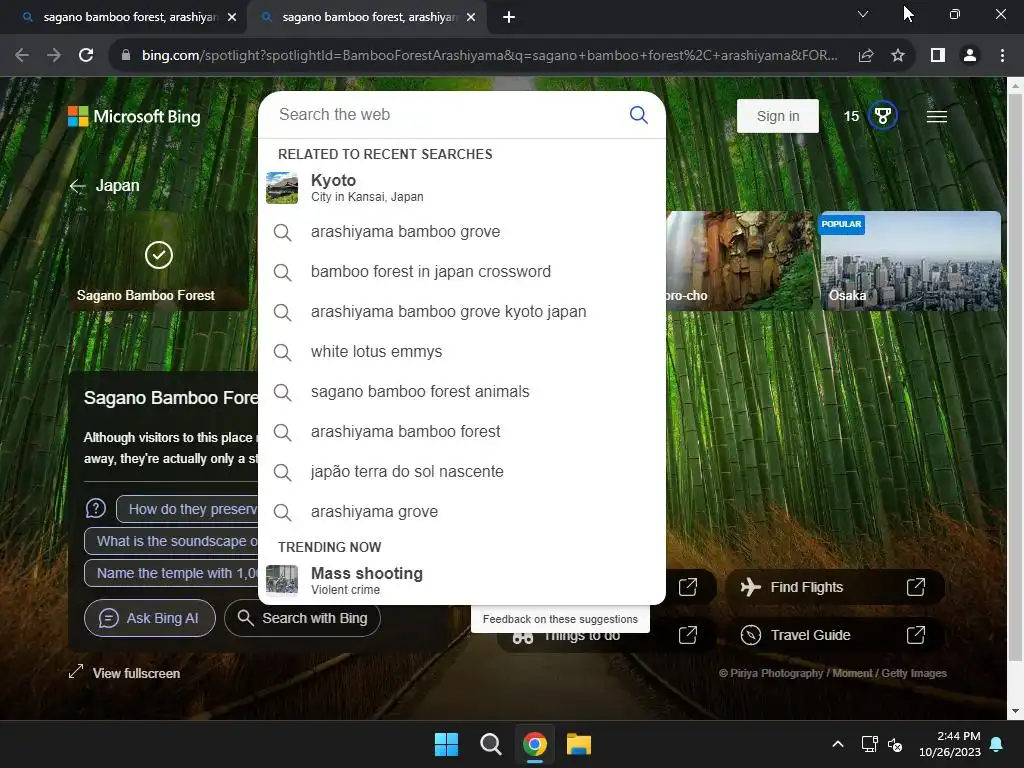The height and width of the screenshot is (768, 1024).
Task: Click question 'Name the temple with'
Action: (172, 573)
